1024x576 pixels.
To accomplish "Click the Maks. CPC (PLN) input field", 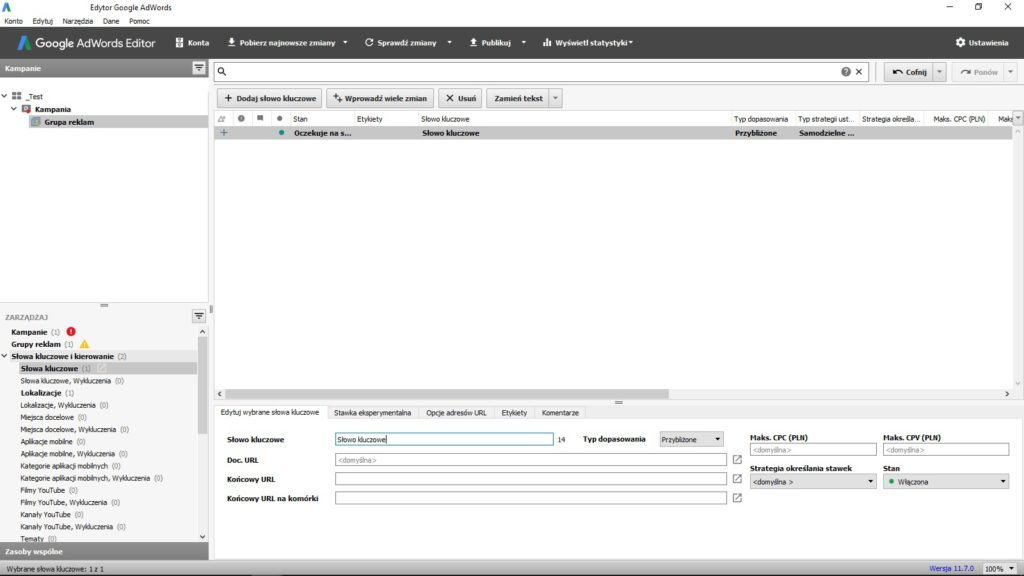I will pyautogui.click(x=813, y=450).
